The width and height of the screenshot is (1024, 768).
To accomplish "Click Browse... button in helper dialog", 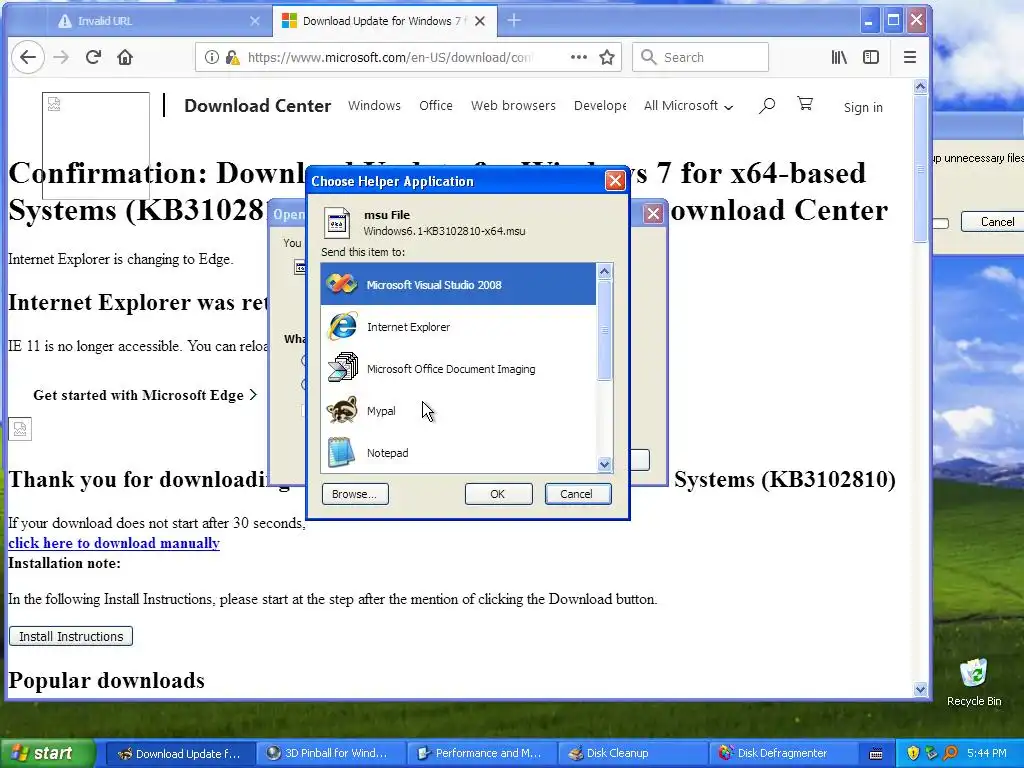I will tap(355, 494).
